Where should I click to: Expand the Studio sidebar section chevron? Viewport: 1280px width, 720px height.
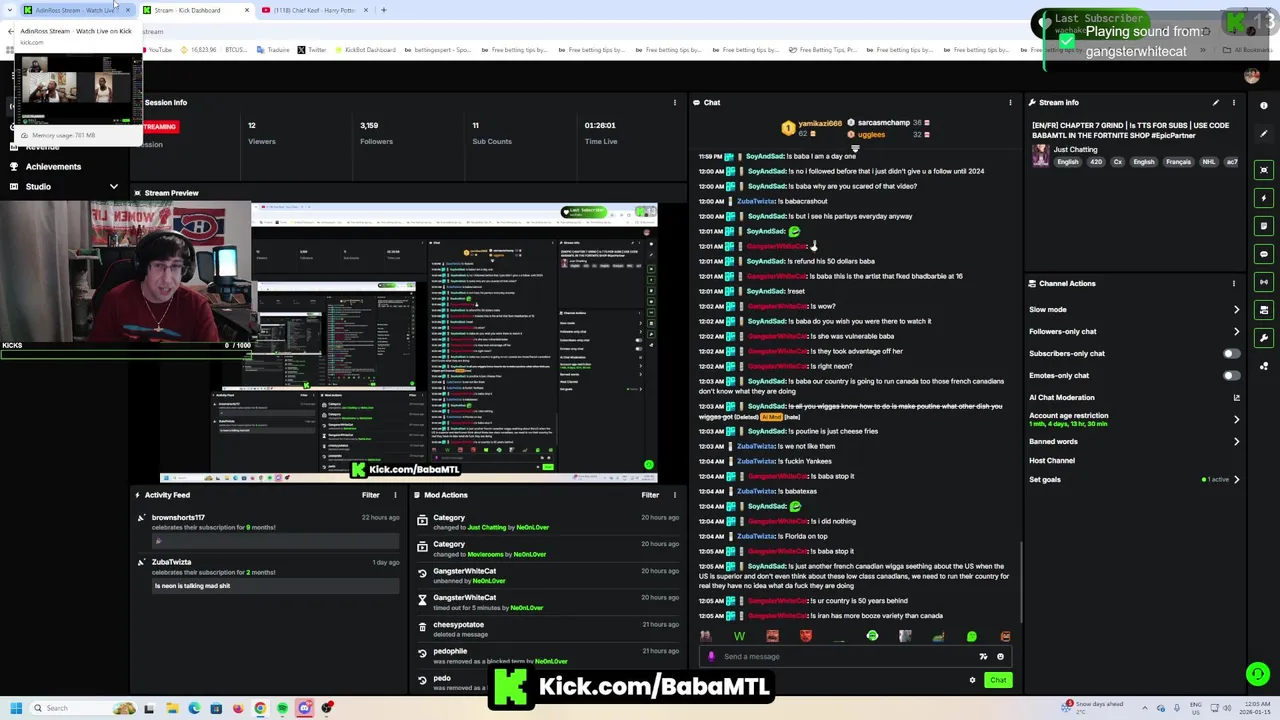(113, 187)
